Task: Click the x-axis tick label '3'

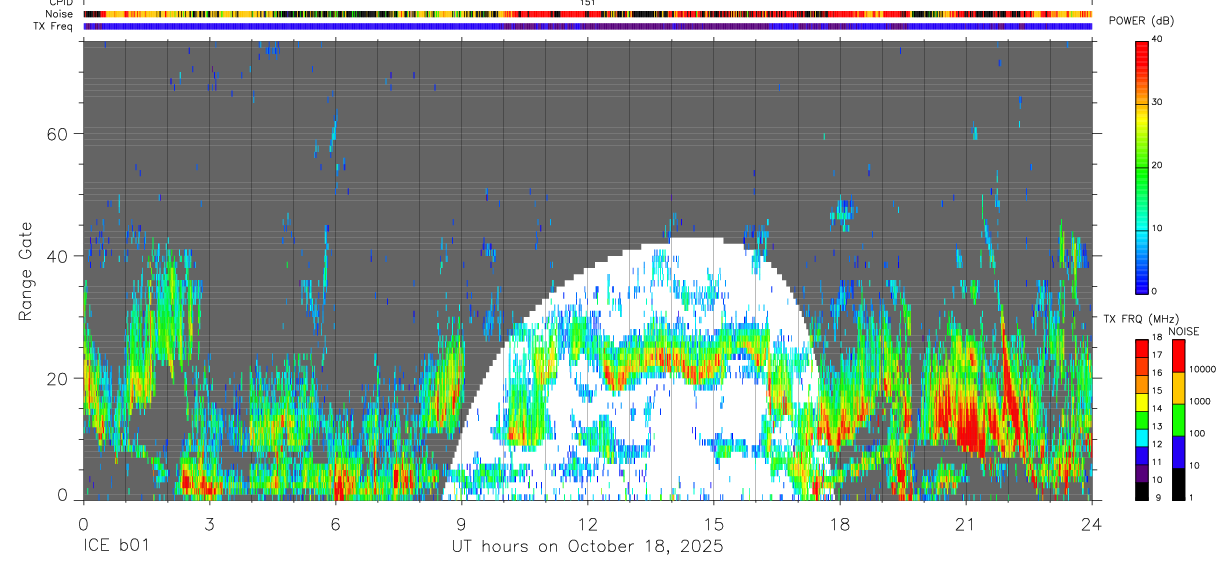Action: tap(209, 523)
